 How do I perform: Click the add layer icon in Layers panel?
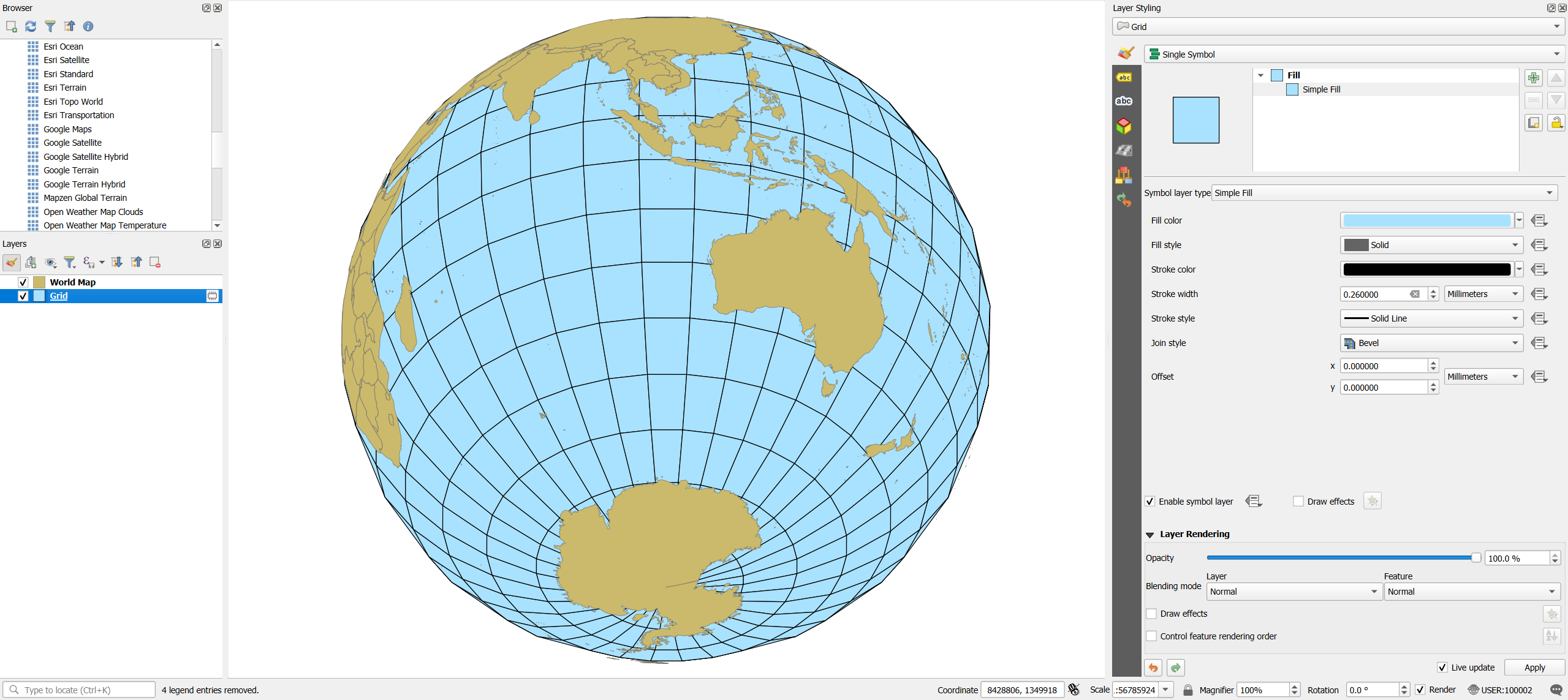(x=31, y=262)
